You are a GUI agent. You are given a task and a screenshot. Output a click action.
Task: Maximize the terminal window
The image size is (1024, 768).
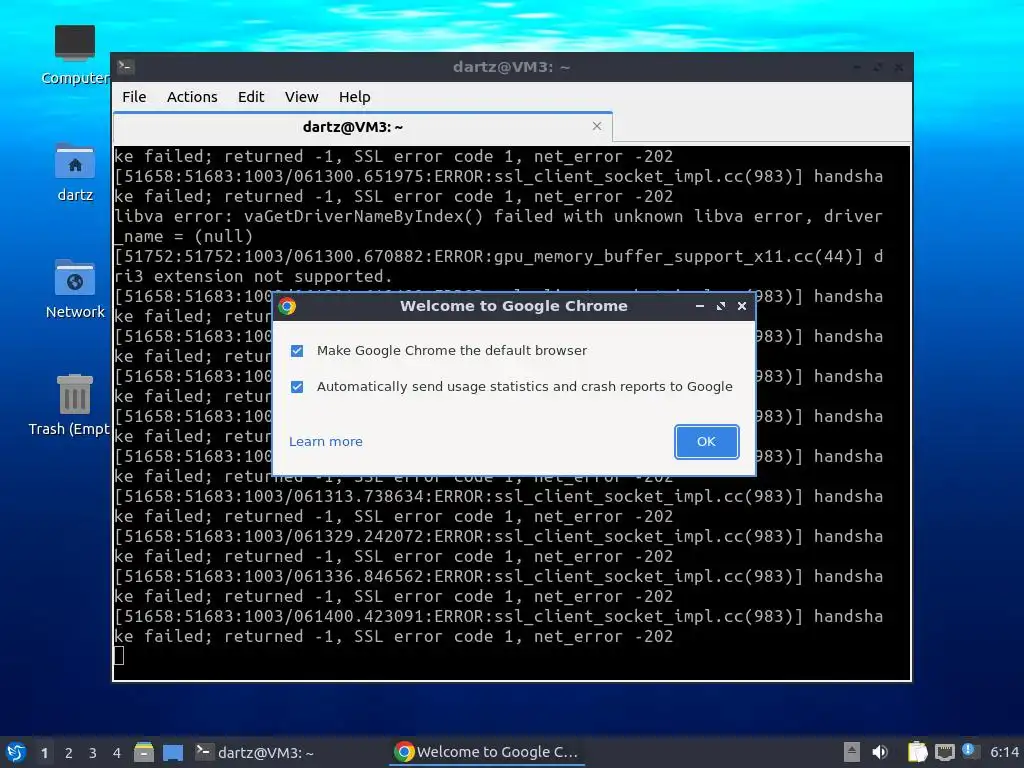878,67
